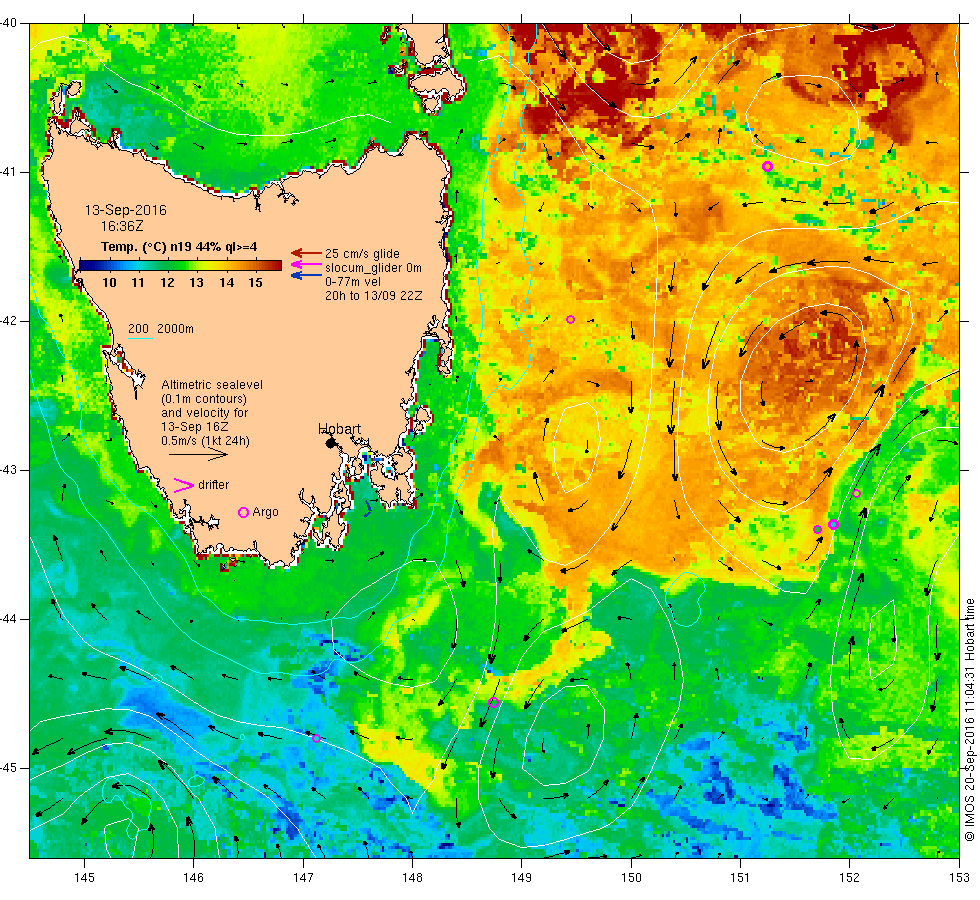Click the 'Altimetric sealevel' caption line
Viewport: 980px width, 900px height.
tap(212, 385)
